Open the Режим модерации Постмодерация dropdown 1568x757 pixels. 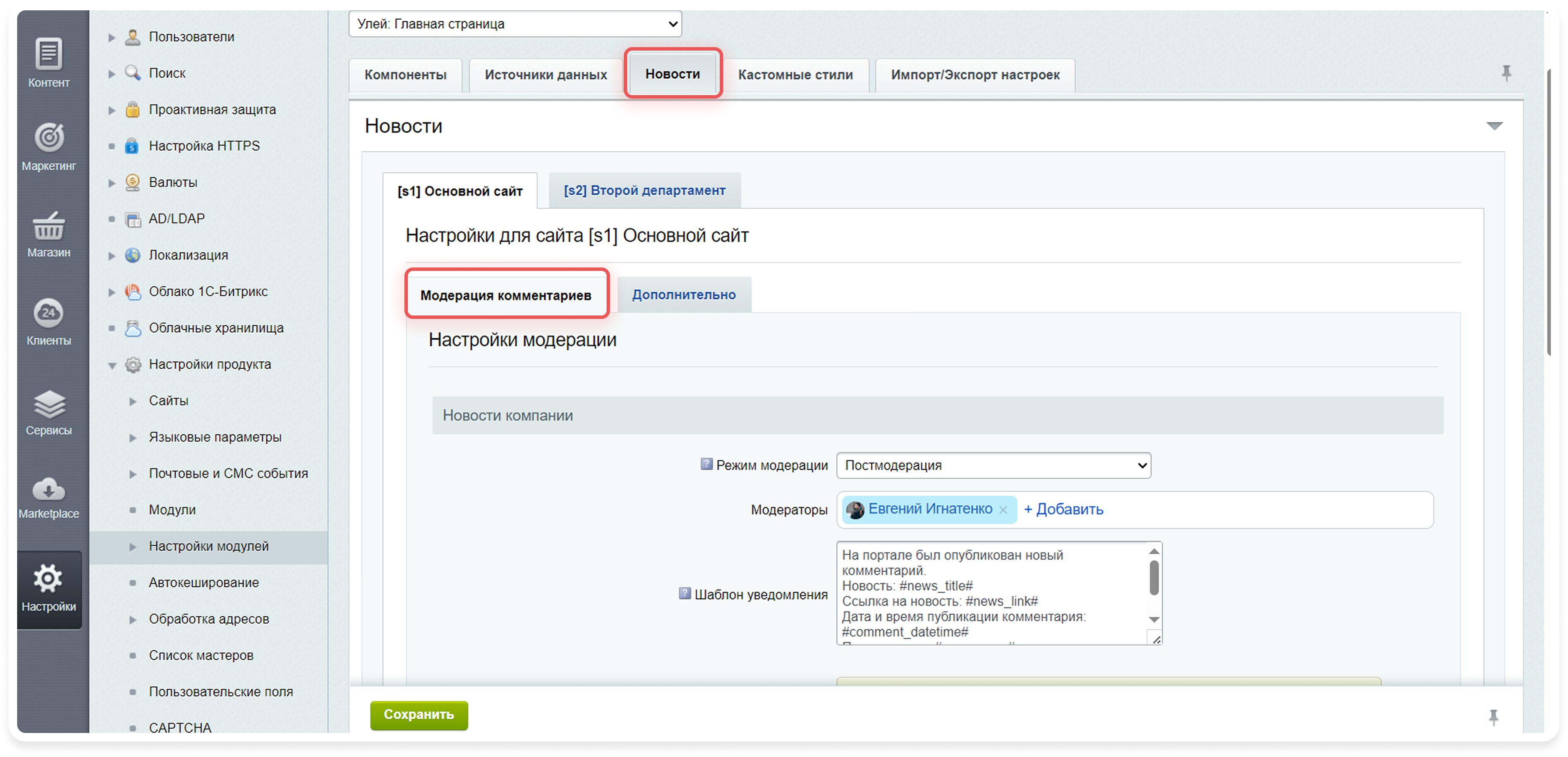click(x=993, y=465)
